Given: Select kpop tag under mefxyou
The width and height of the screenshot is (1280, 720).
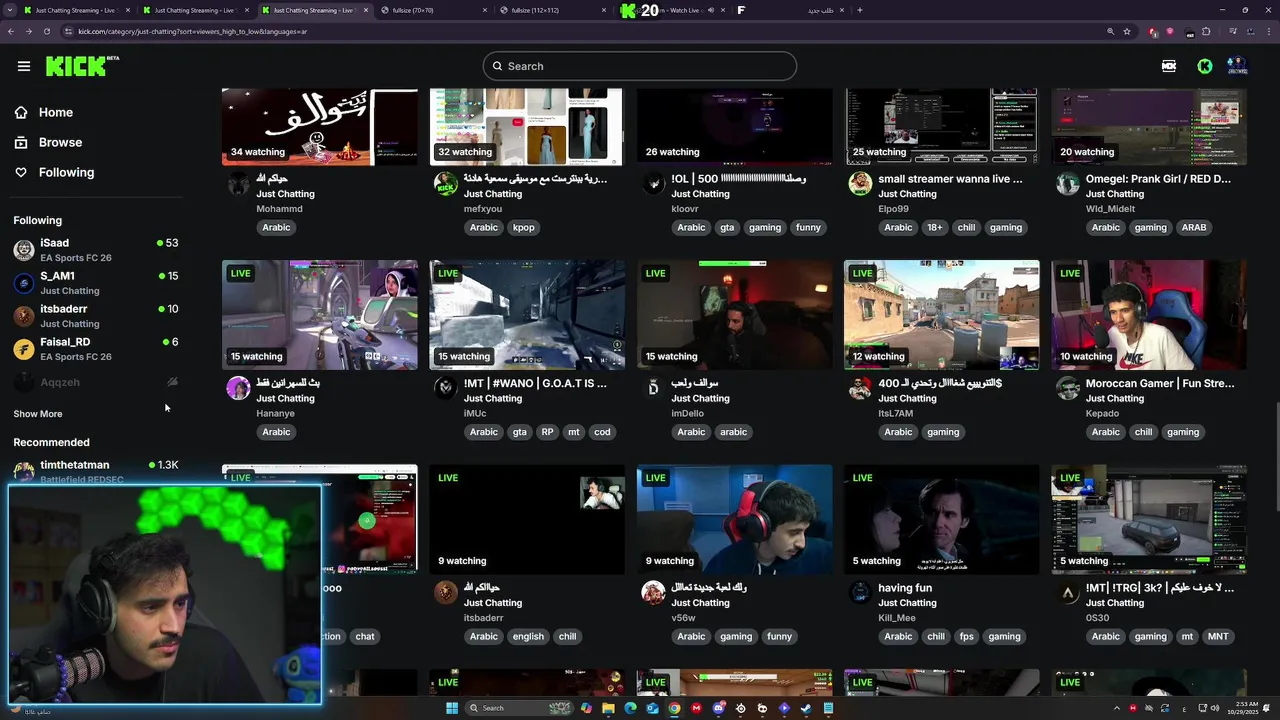Looking at the screenshot, I should coord(524,227).
